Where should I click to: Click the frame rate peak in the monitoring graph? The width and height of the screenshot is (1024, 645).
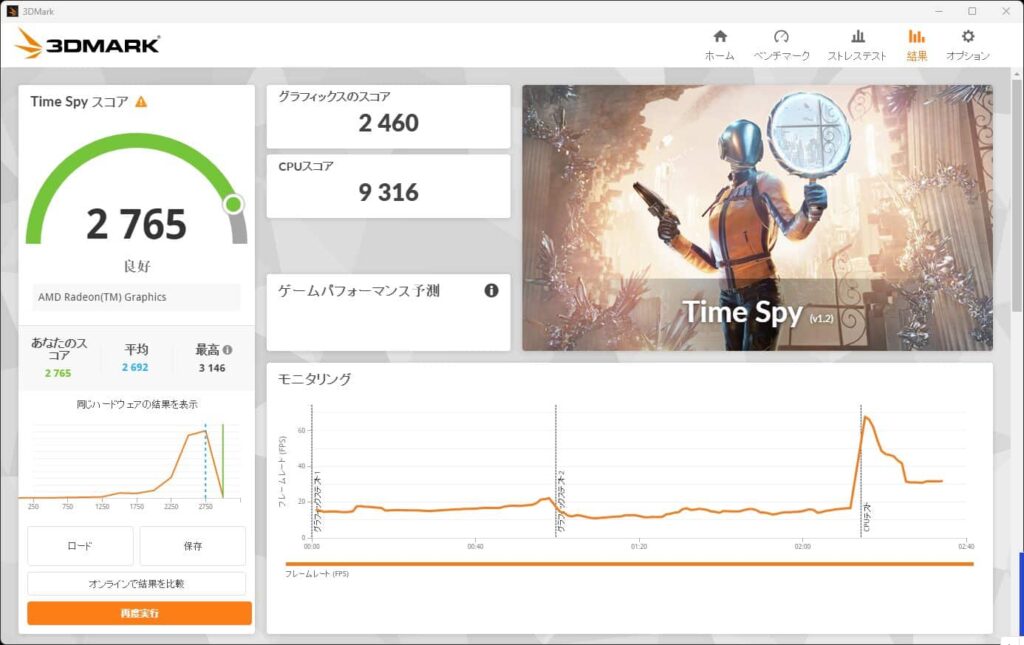[x=867, y=417]
